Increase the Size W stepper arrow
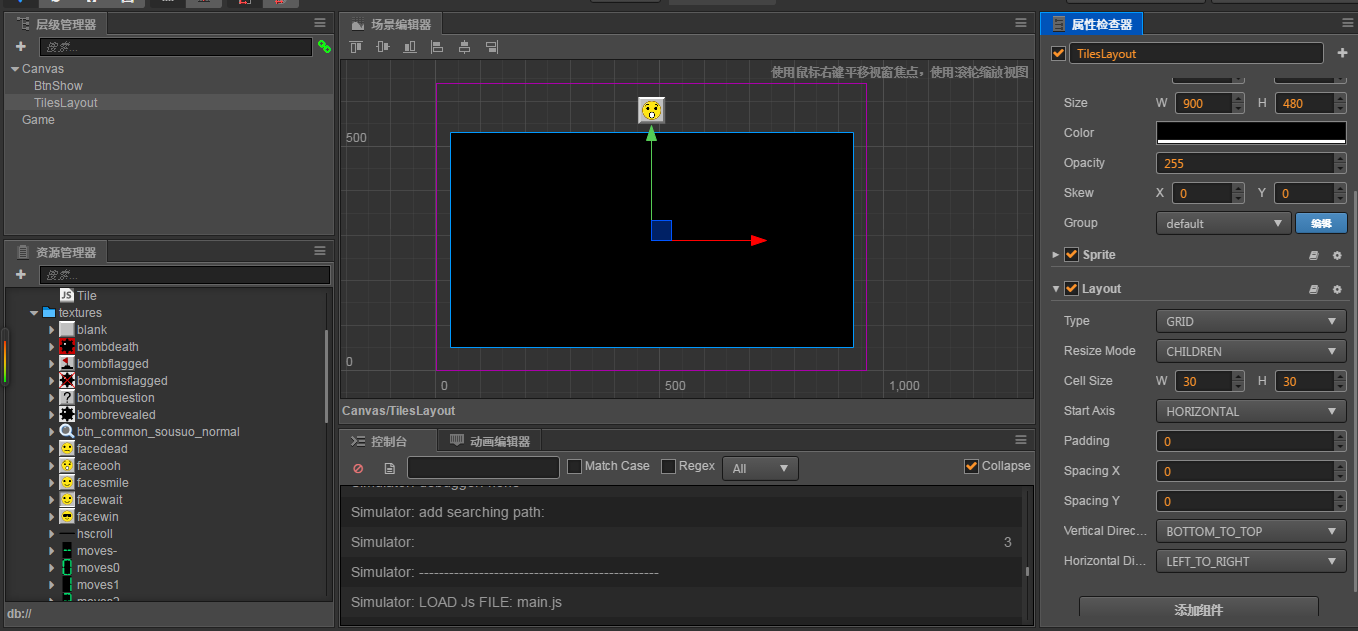The height and width of the screenshot is (631, 1358). tap(1239, 98)
